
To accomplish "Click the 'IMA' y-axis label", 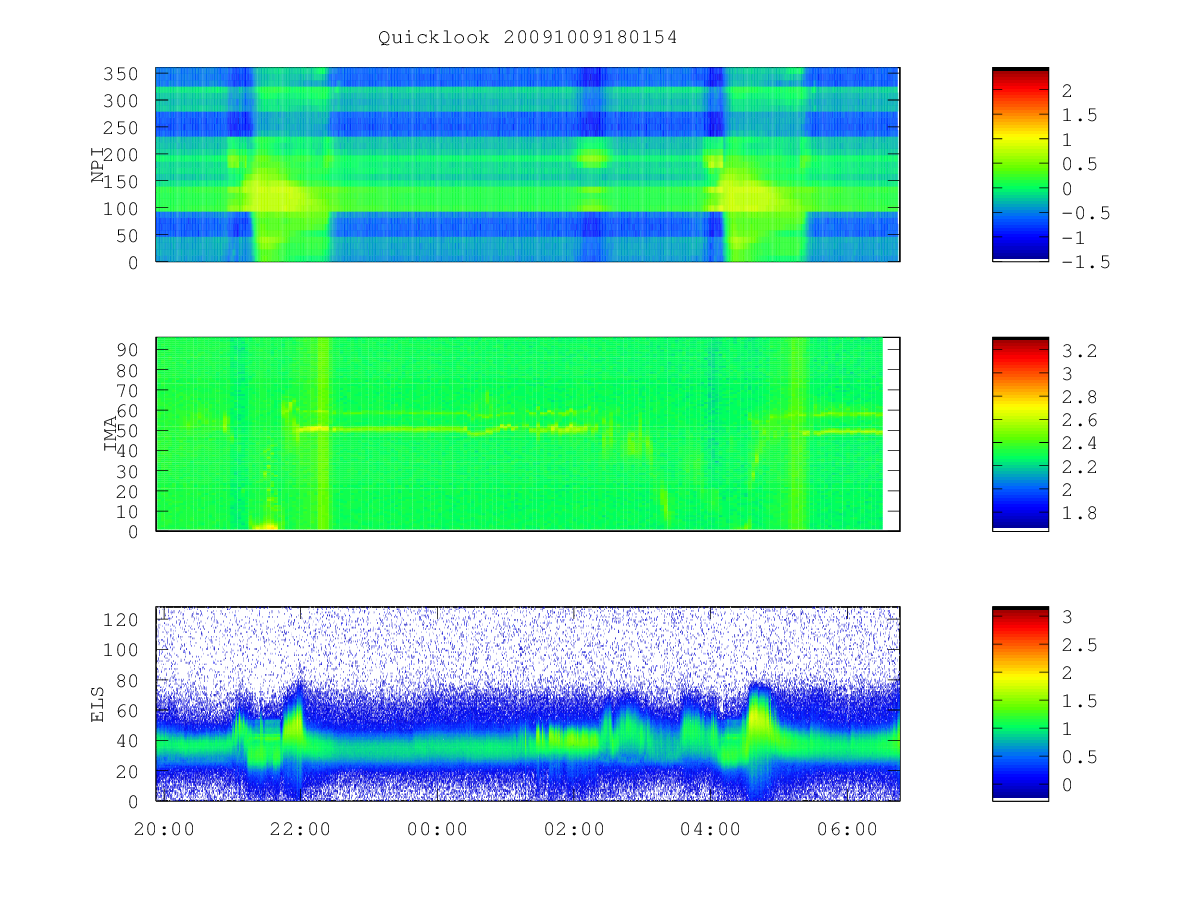I will tap(110, 435).
